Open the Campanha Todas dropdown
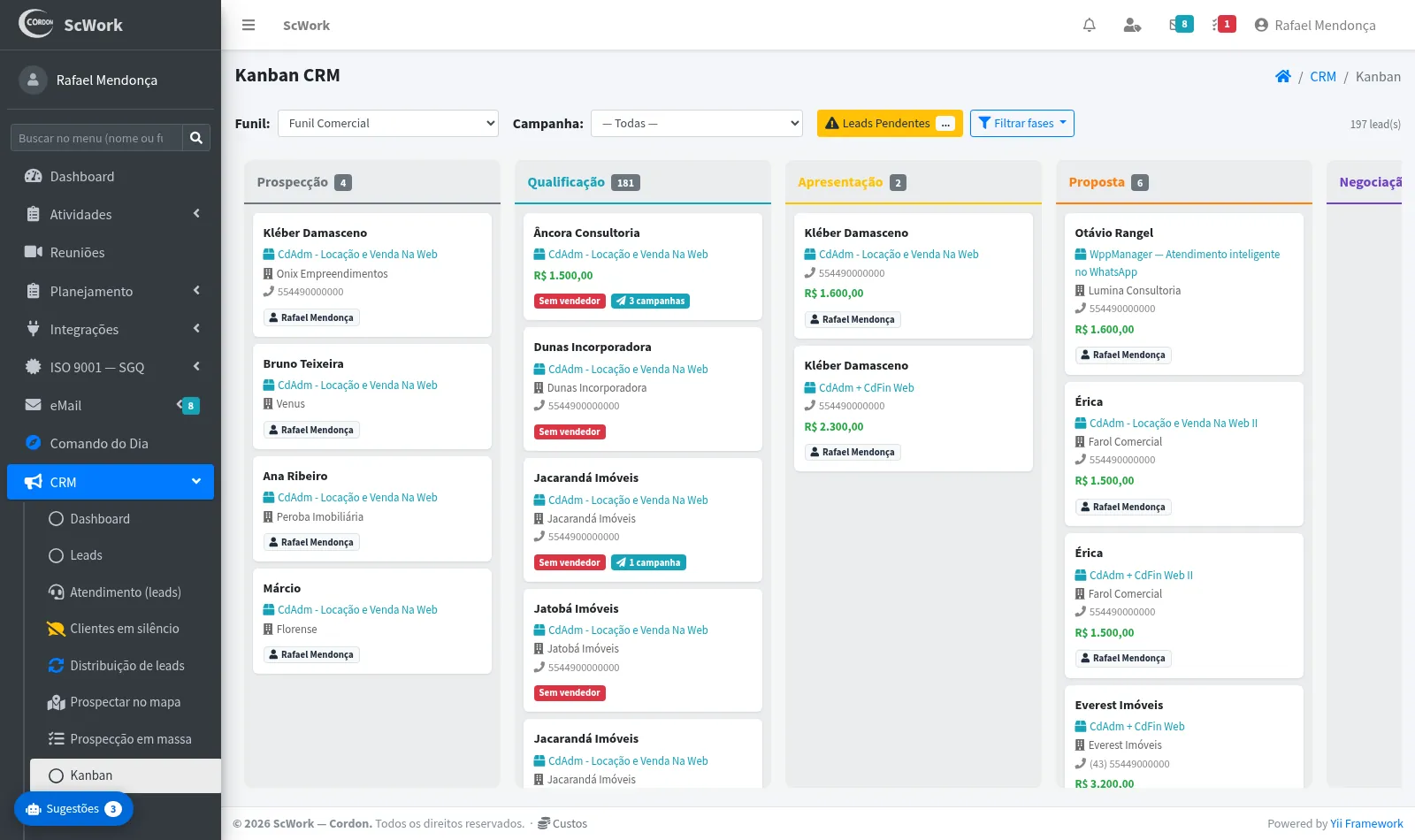Image resolution: width=1415 pixels, height=840 pixels. [697, 123]
